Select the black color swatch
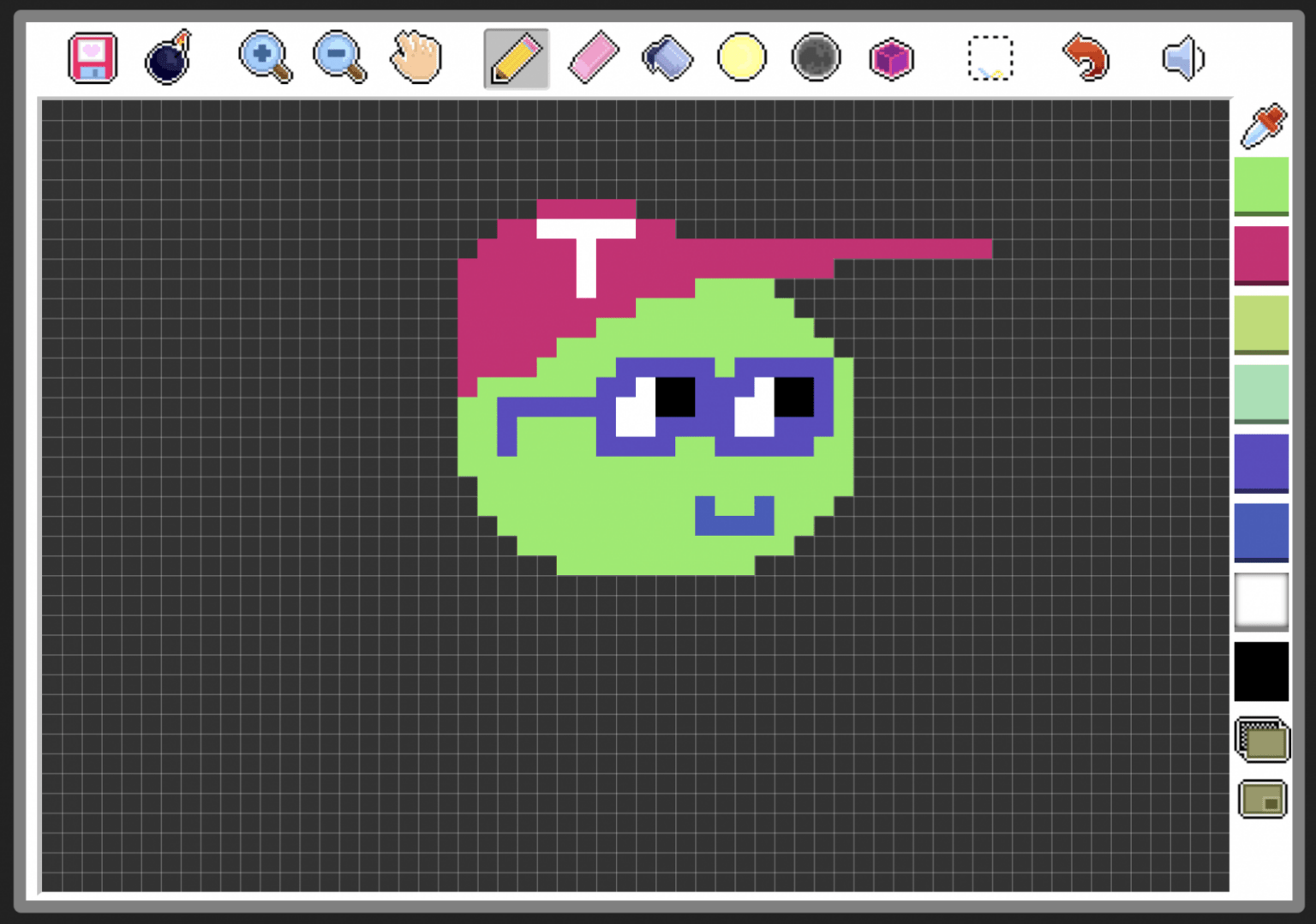 (1260, 671)
